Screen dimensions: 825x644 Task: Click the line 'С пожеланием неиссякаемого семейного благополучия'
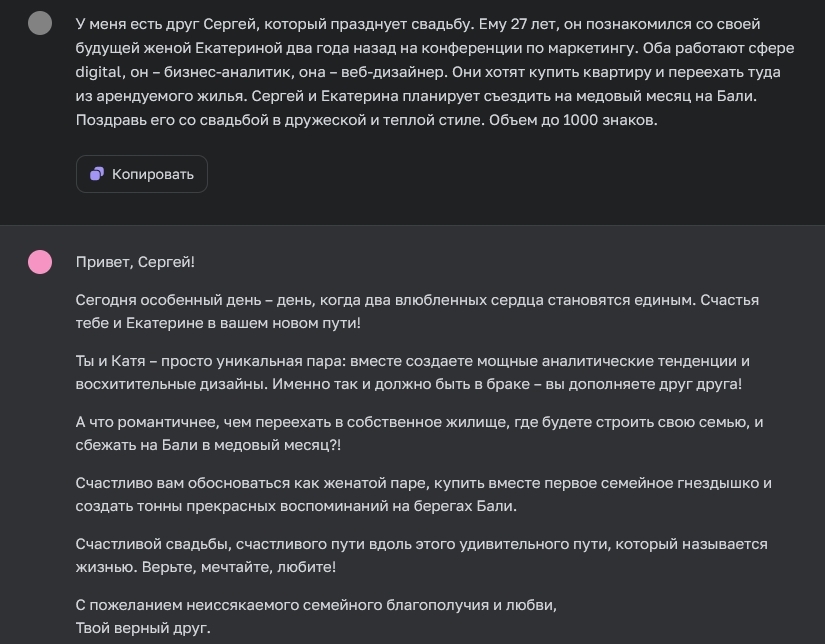click(x=316, y=605)
